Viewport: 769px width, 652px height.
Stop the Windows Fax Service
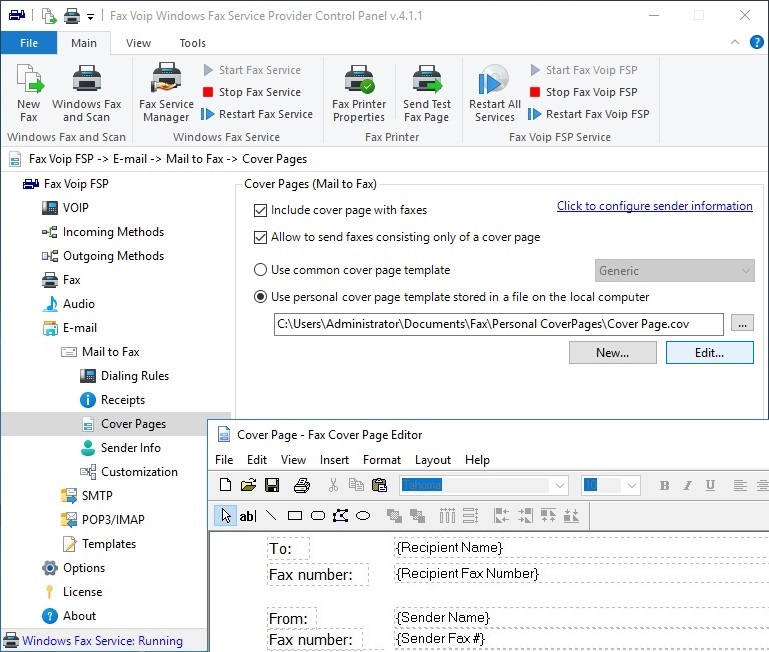tap(252, 92)
